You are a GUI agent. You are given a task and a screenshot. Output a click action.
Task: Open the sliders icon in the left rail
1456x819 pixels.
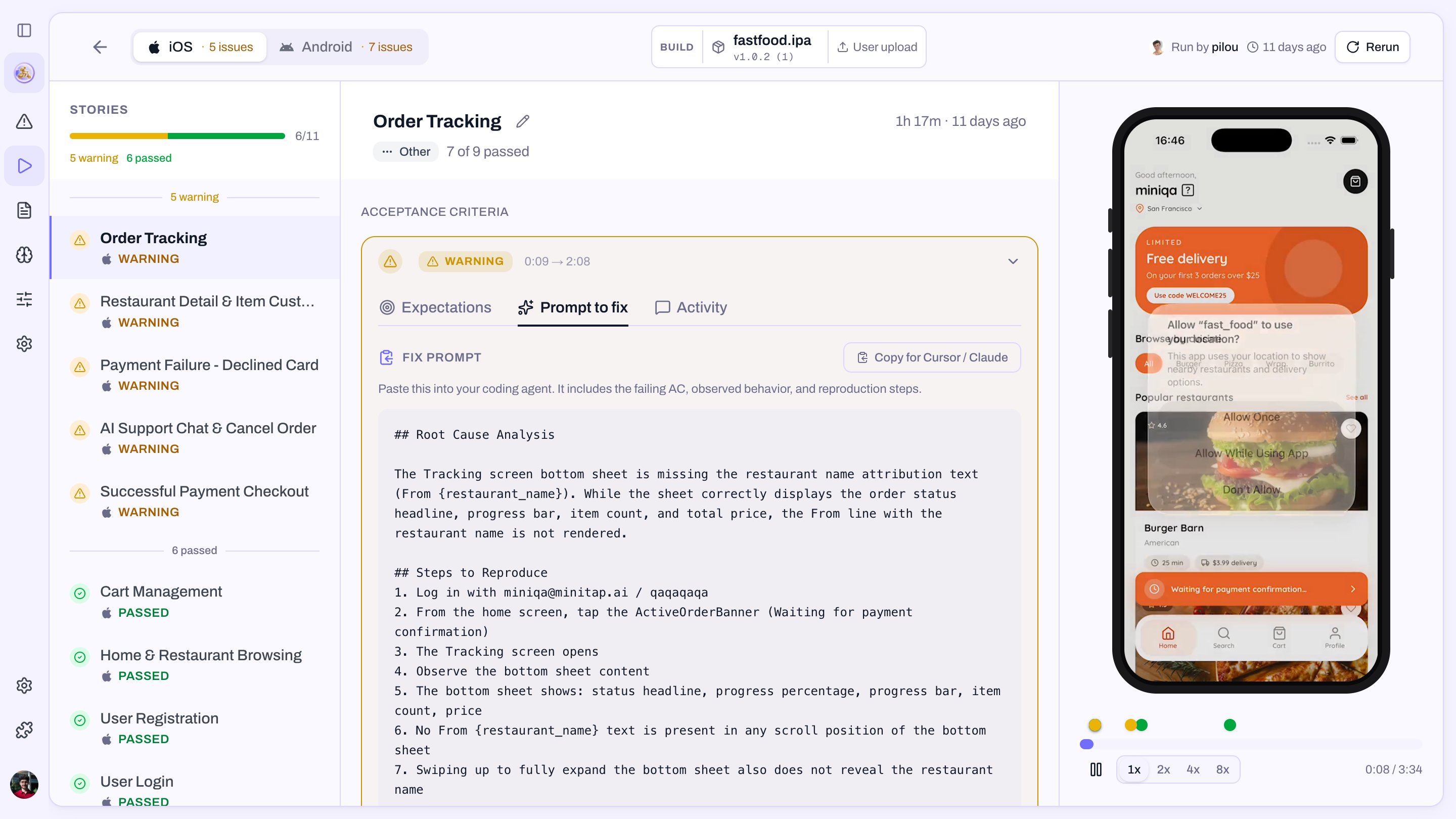24,299
